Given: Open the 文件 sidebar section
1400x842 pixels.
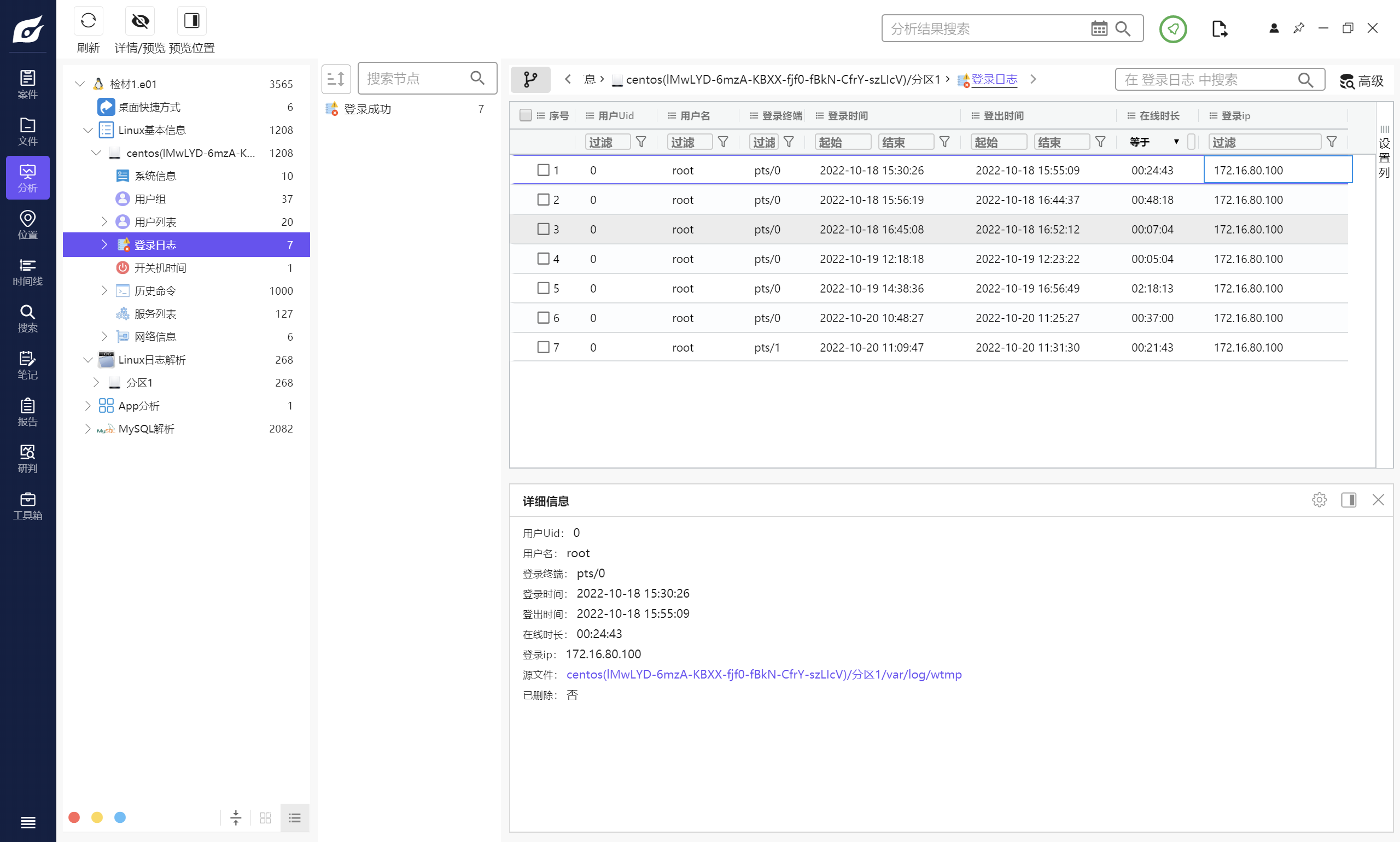Looking at the screenshot, I should 28,131.
